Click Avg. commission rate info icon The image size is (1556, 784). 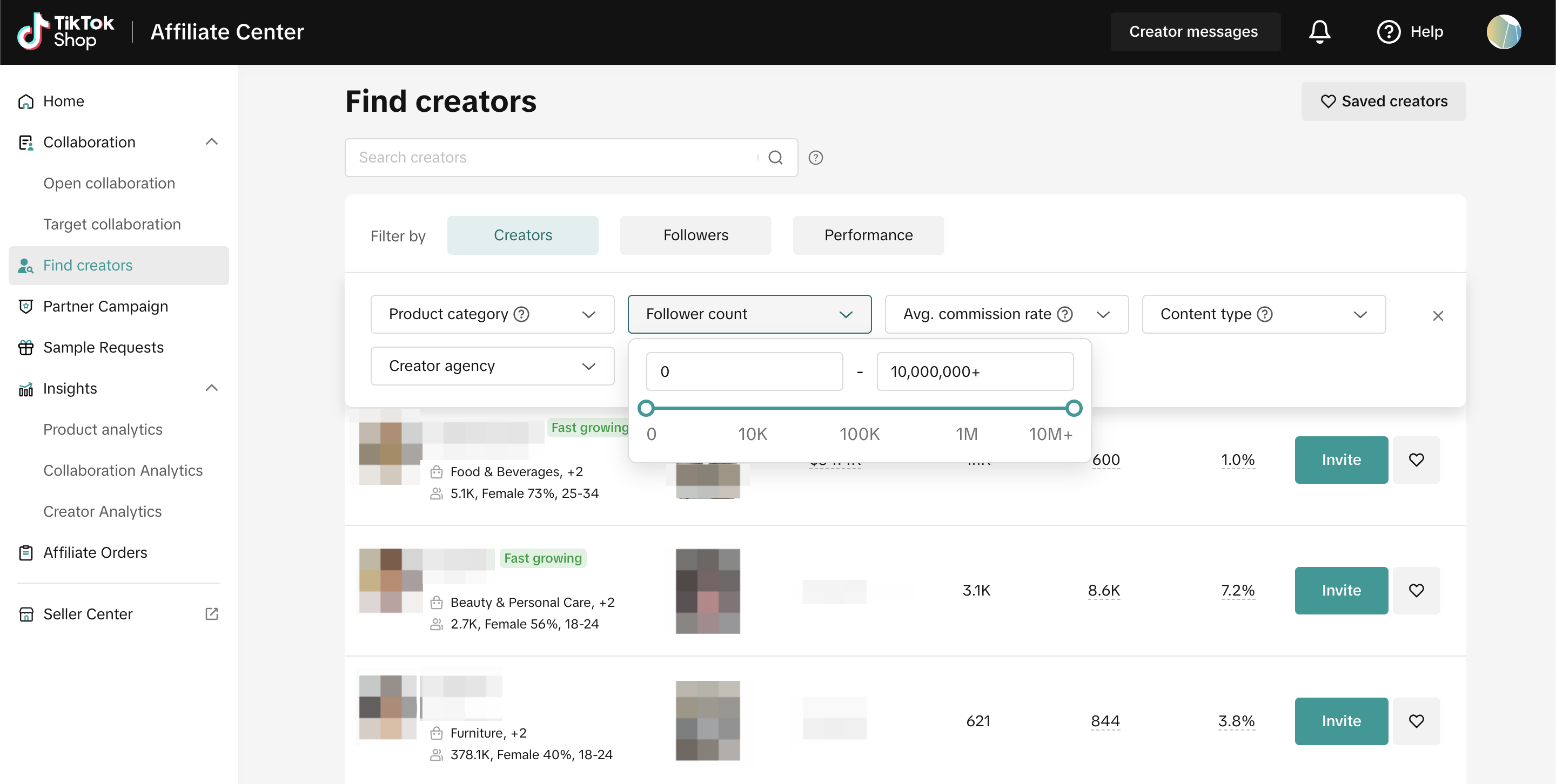1065,314
